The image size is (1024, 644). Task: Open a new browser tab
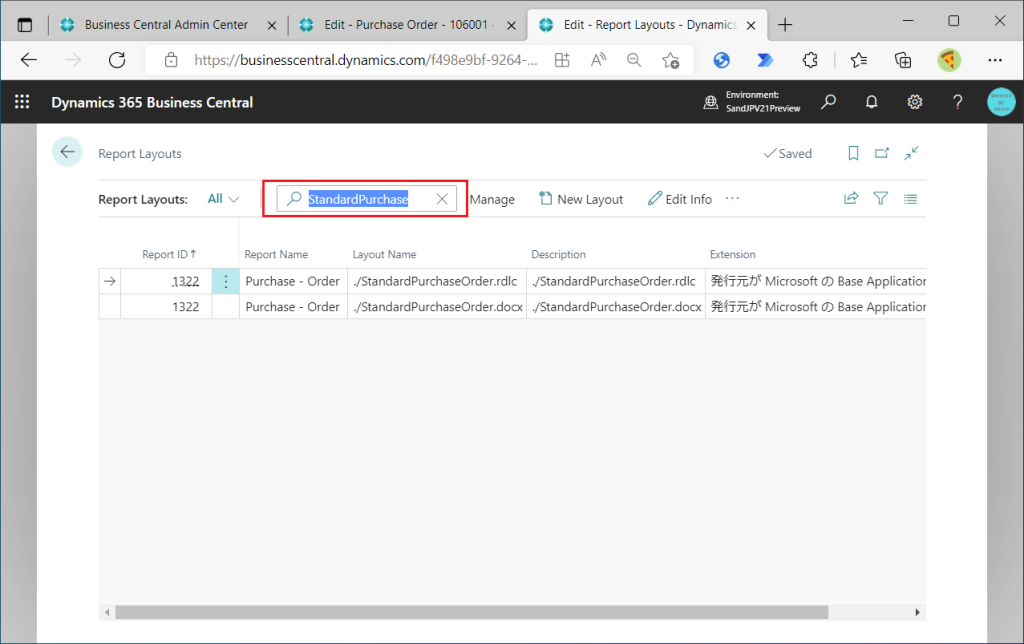click(785, 25)
